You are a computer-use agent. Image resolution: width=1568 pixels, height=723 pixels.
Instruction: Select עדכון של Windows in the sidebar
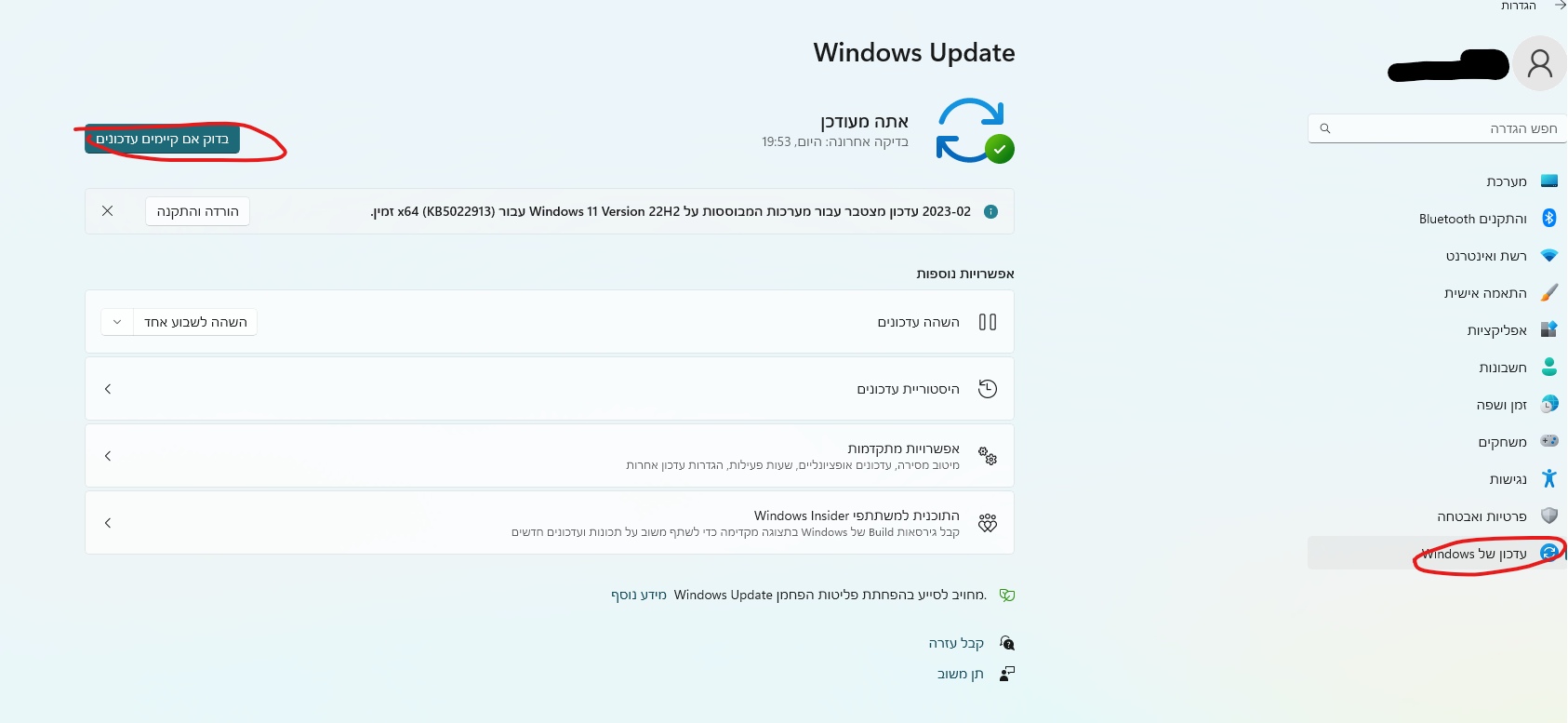pos(1474,554)
